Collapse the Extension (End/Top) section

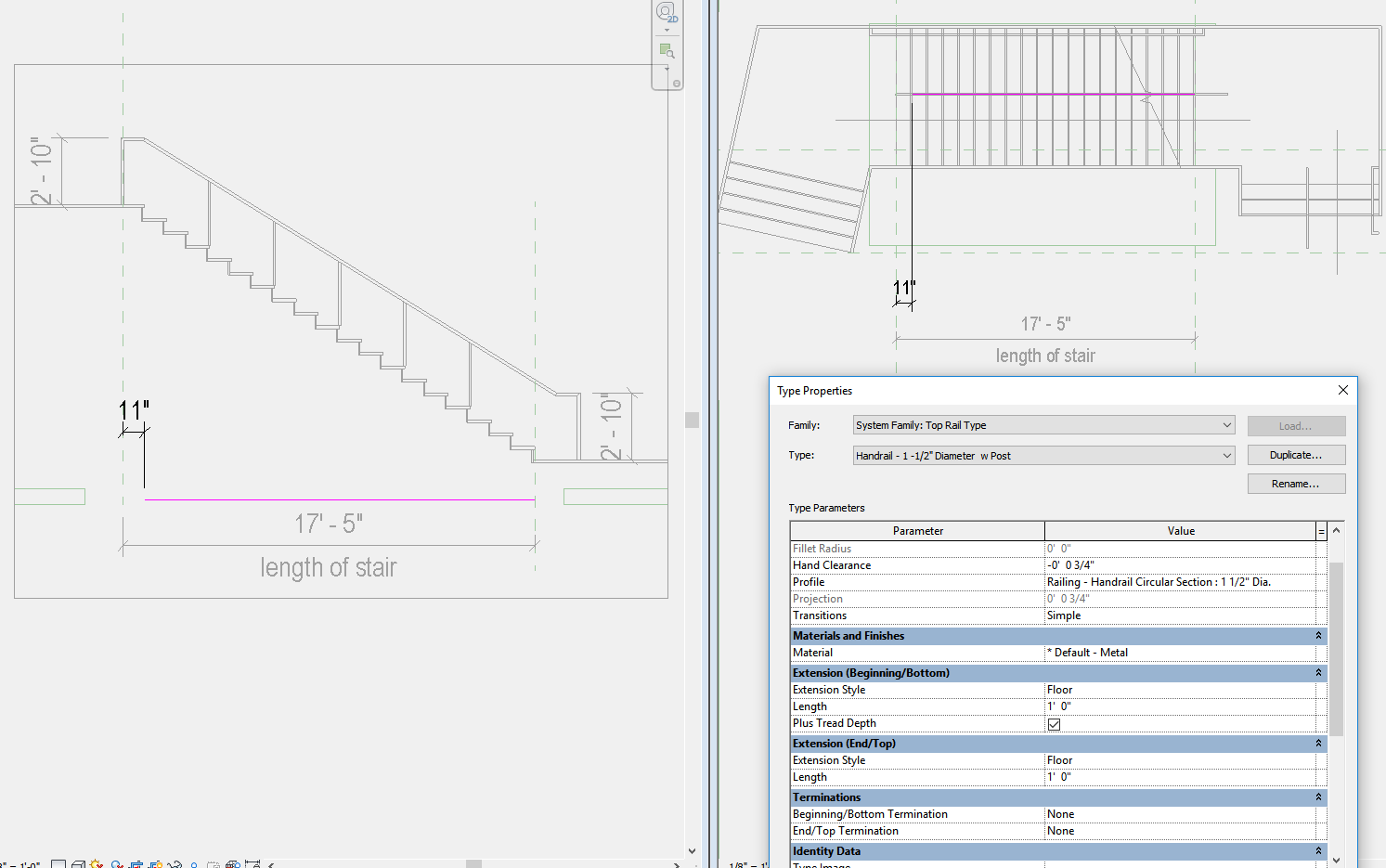point(1318,744)
